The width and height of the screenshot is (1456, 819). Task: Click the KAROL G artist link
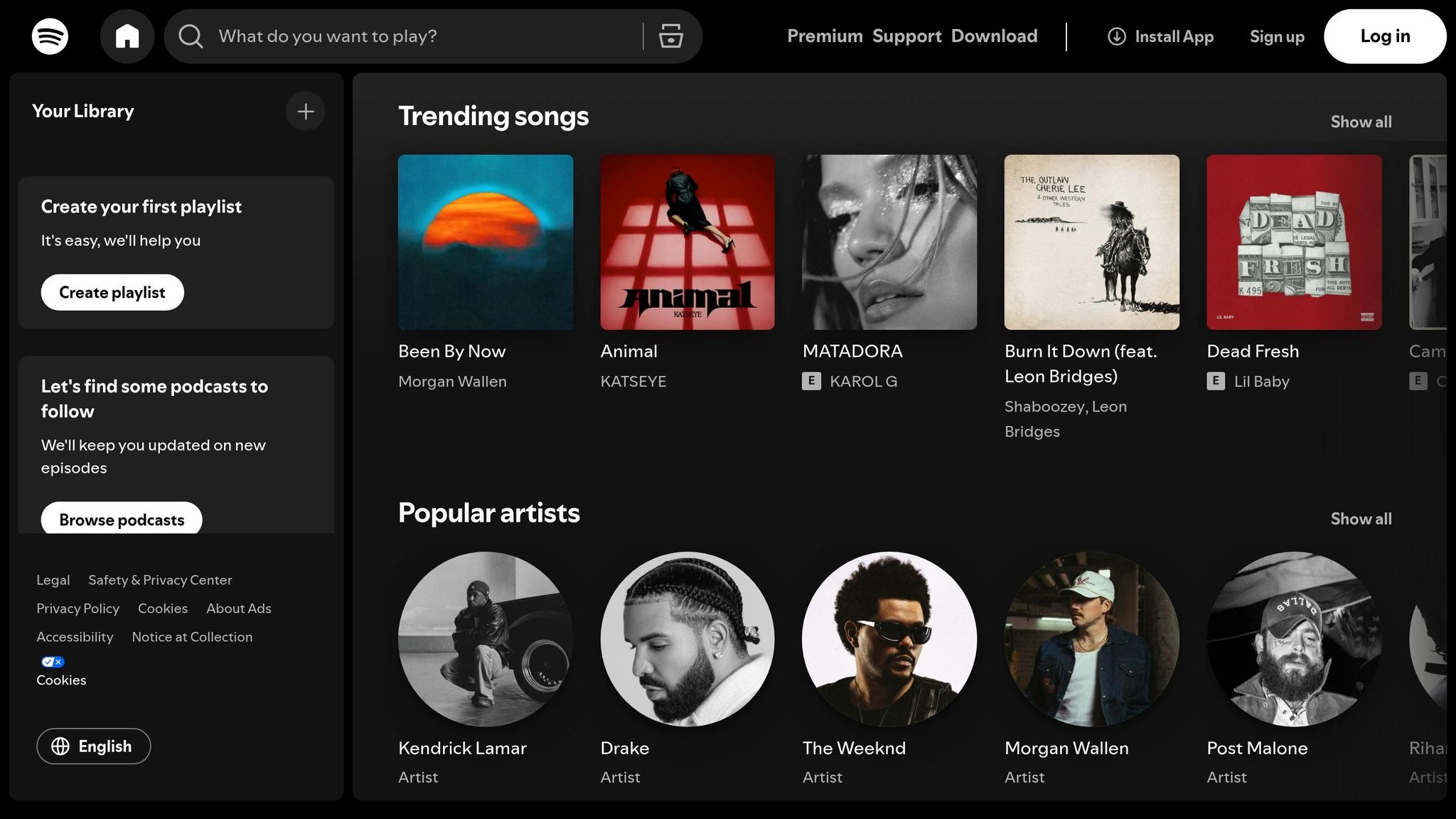click(x=863, y=381)
